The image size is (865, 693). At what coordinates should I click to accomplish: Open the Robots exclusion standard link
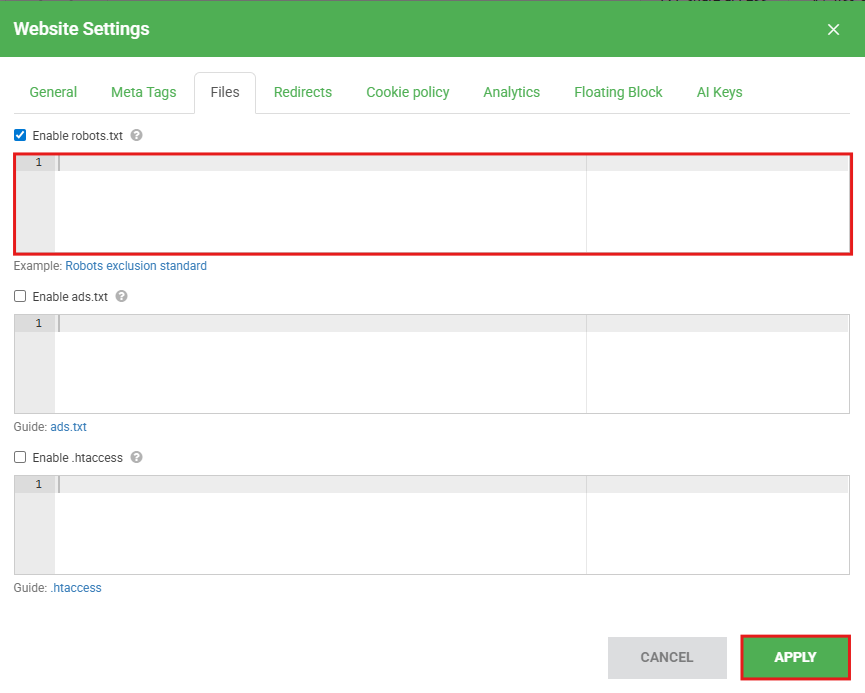(136, 266)
